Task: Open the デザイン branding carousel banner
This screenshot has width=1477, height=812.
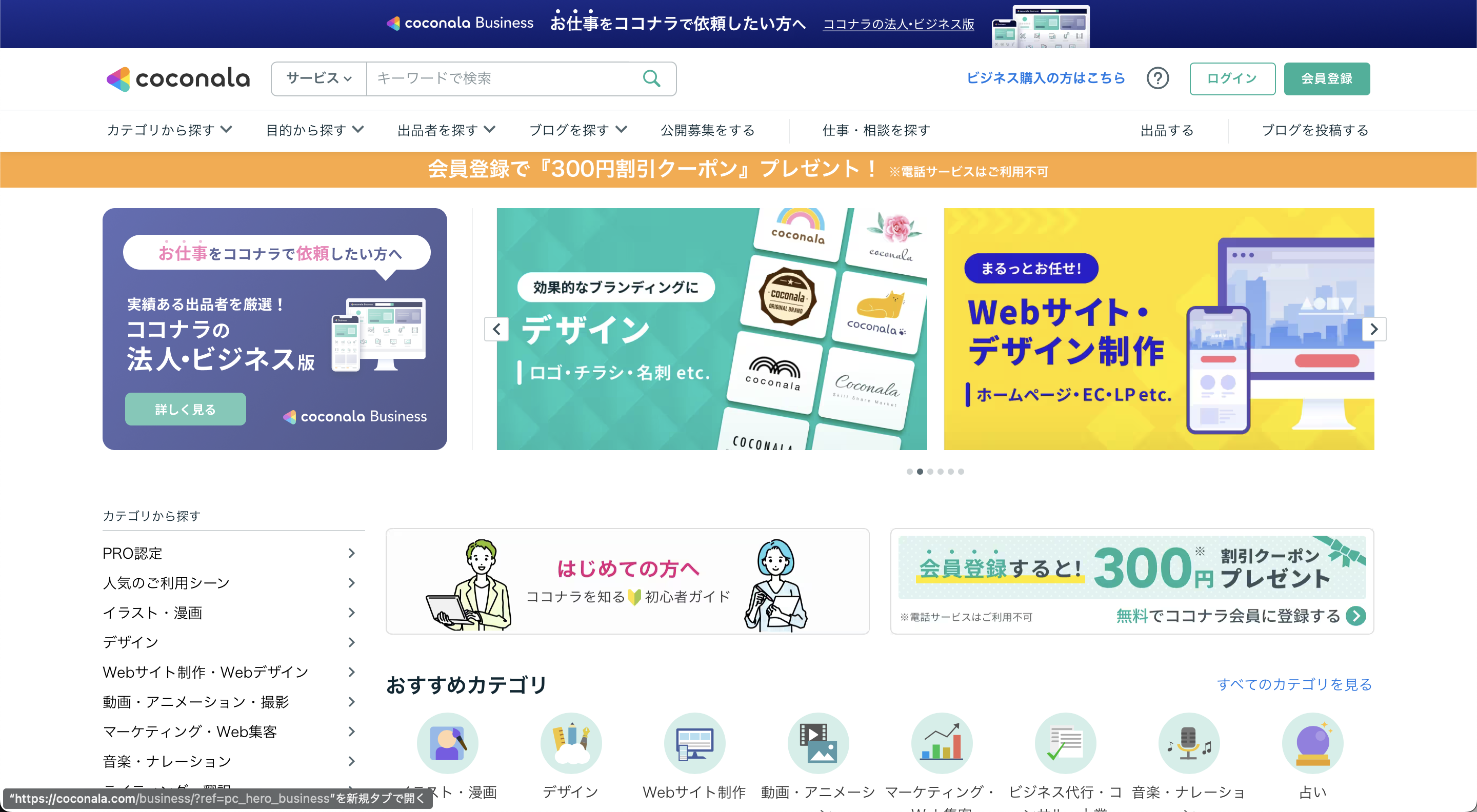Action: [x=711, y=329]
